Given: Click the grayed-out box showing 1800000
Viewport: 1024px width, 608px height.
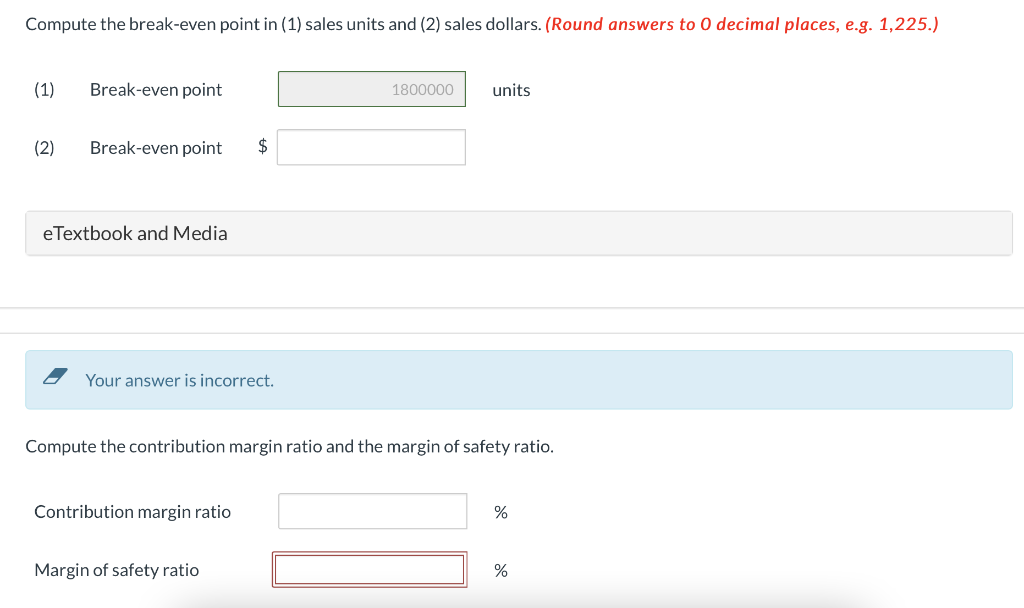Looking at the screenshot, I should coord(371,88).
